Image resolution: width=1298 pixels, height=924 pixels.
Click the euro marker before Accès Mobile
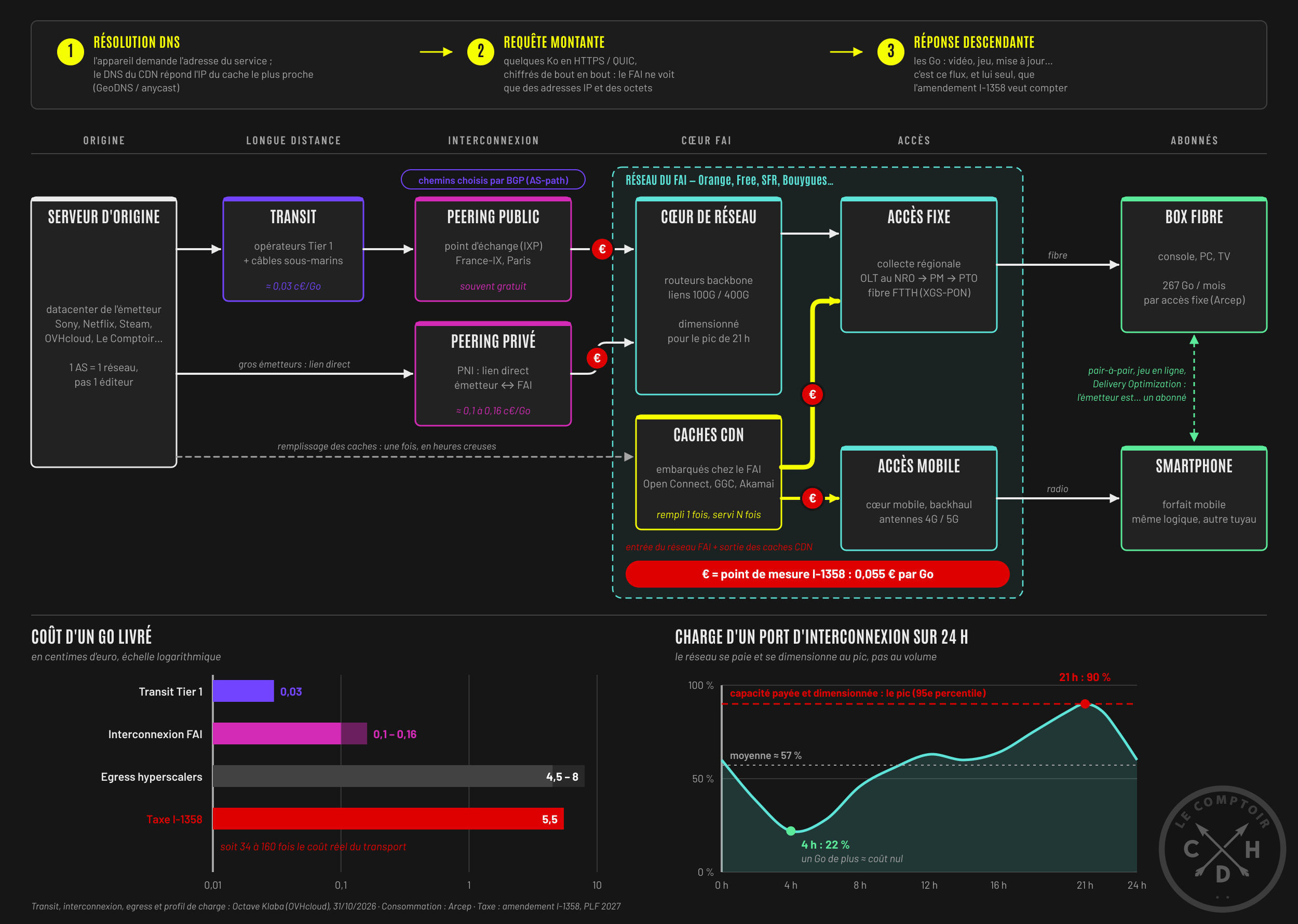813,498
